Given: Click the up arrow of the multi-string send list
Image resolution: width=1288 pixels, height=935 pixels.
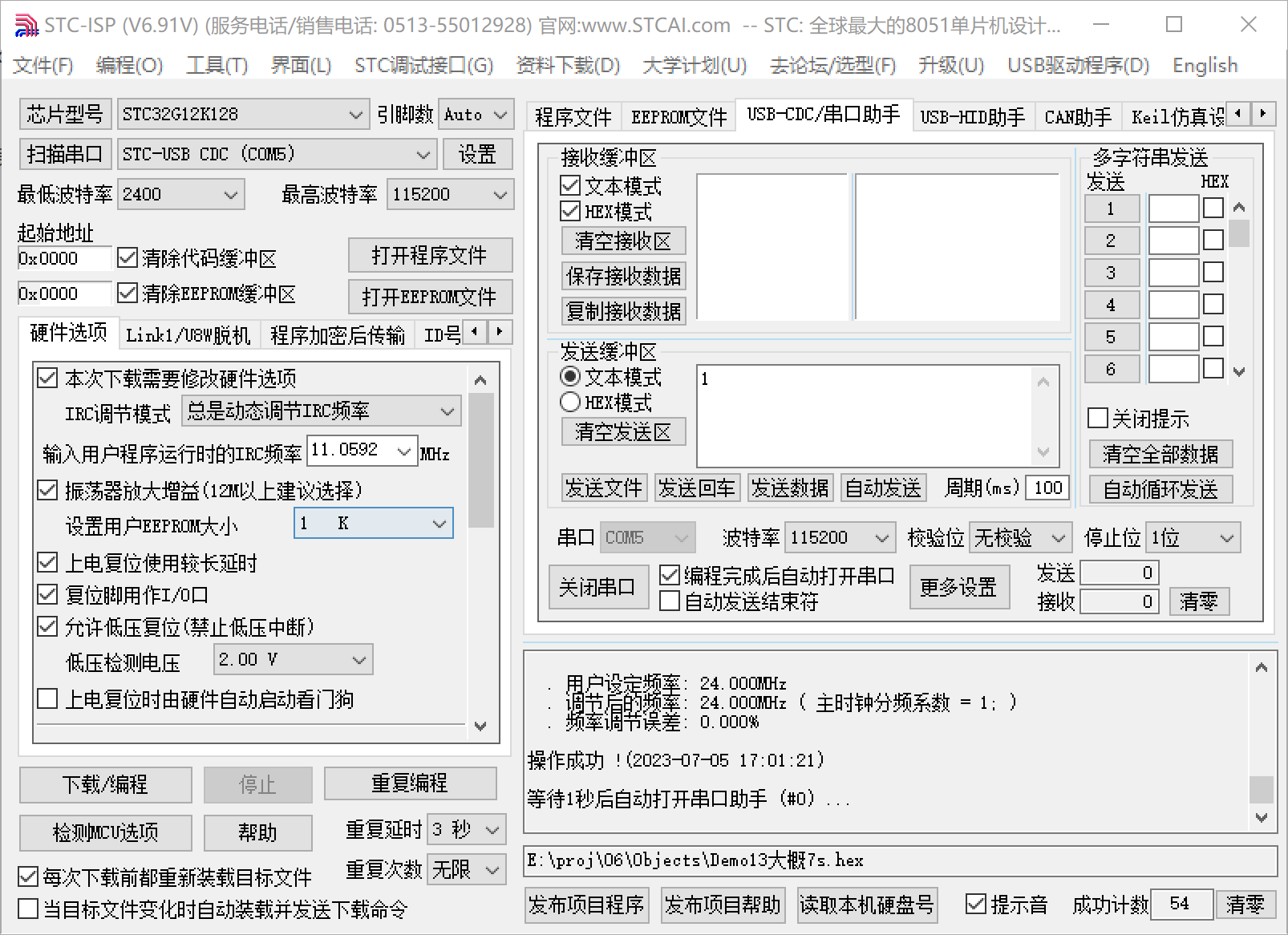Looking at the screenshot, I should pos(1239,208).
